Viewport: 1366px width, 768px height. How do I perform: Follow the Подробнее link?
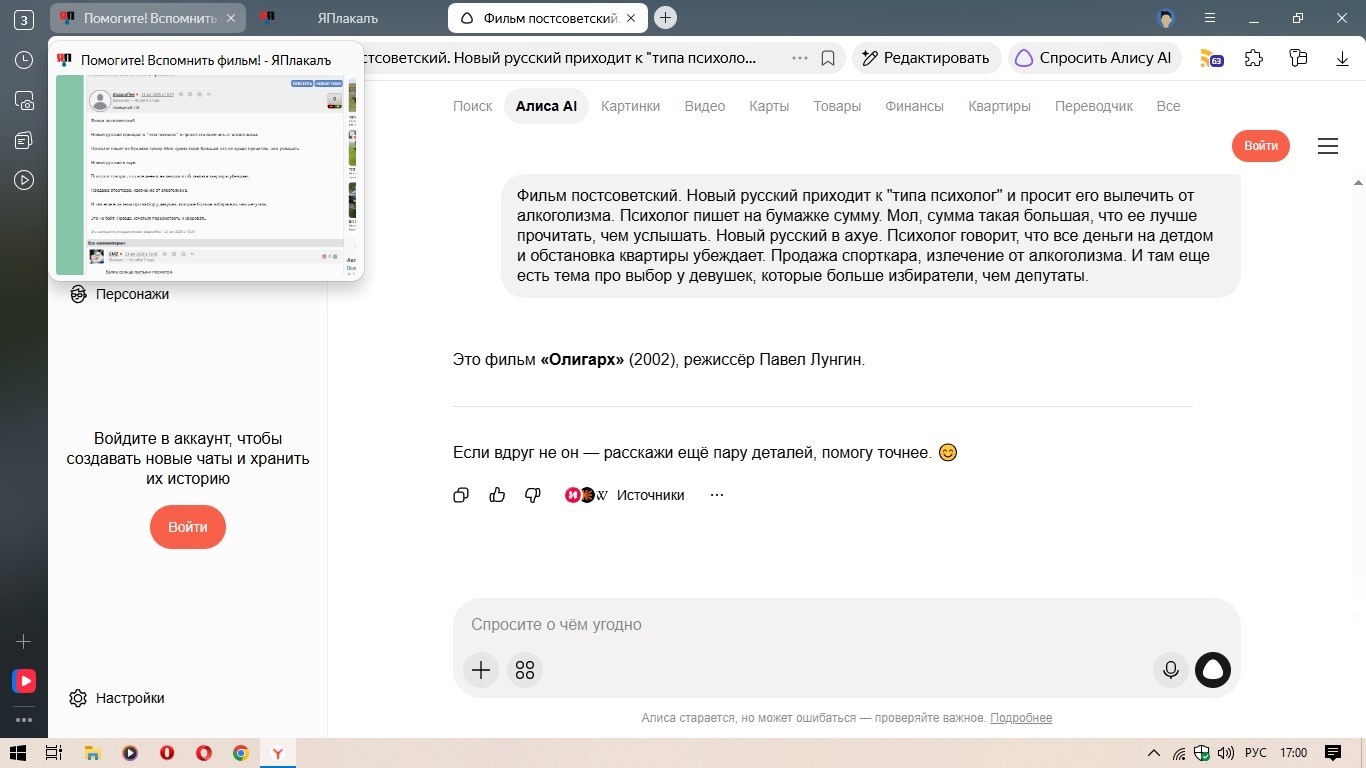(x=1021, y=718)
